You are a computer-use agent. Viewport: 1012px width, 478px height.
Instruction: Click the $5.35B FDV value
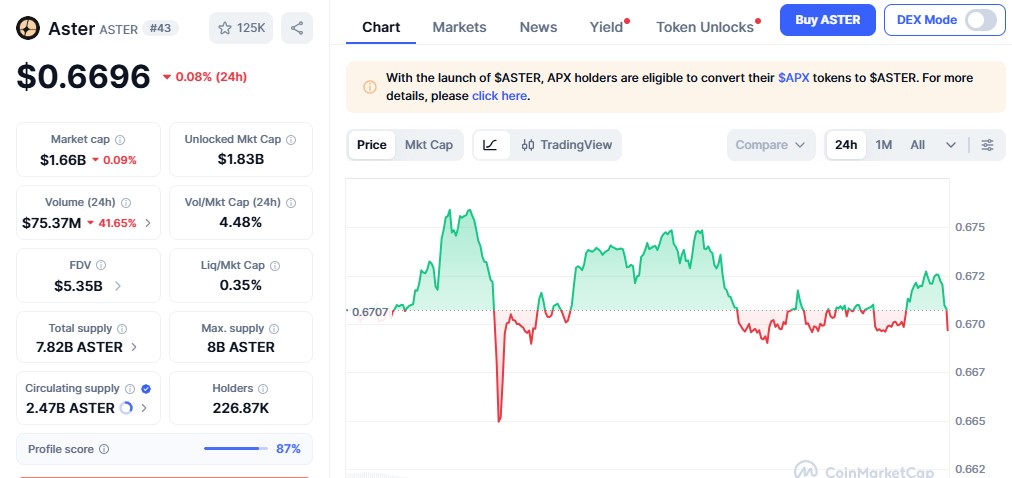tap(78, 286)
